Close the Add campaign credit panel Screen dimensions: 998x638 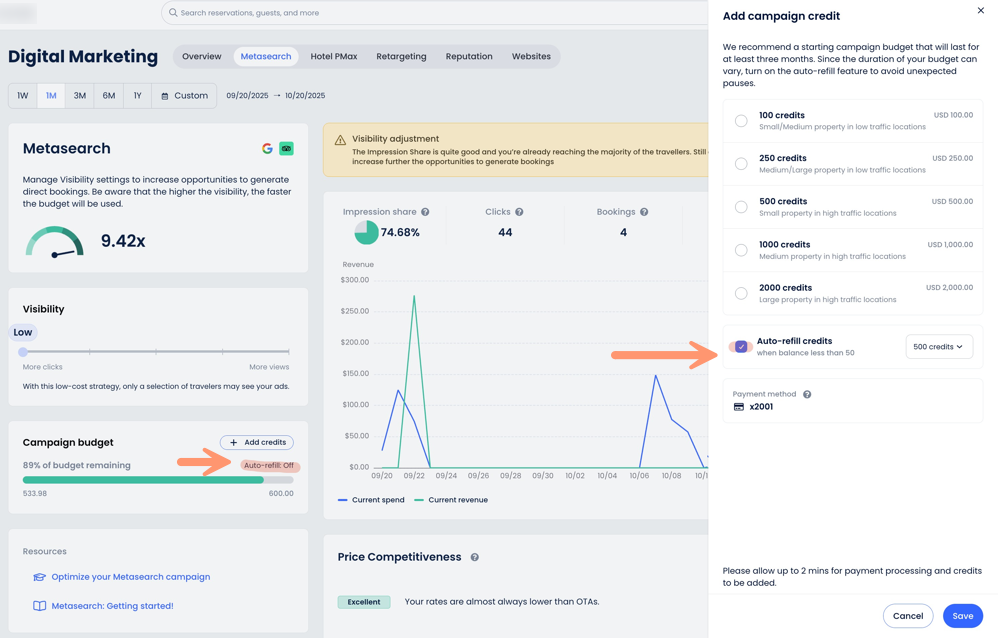pos(980,11)
